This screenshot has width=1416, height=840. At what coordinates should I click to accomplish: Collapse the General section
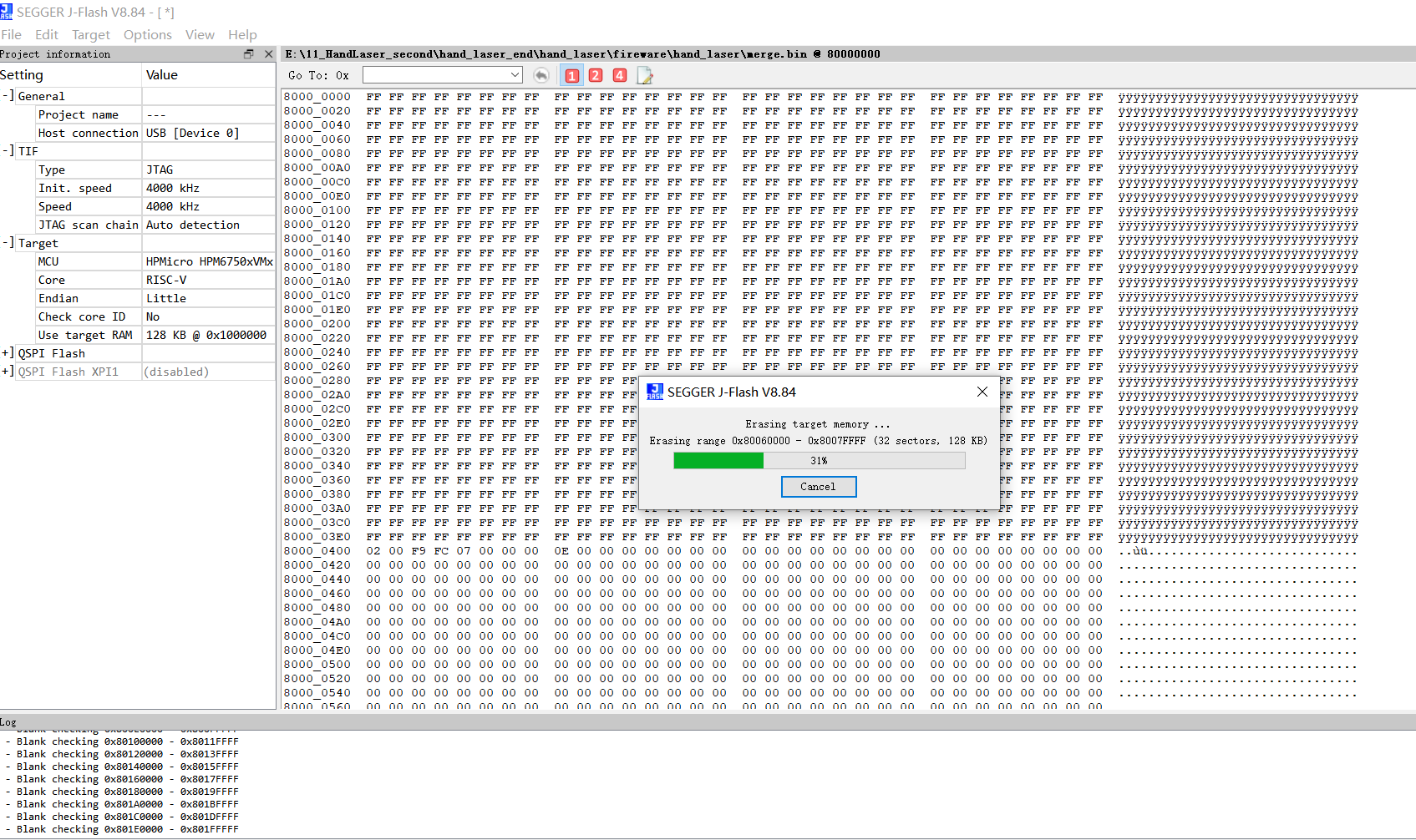tap(8, 96)
